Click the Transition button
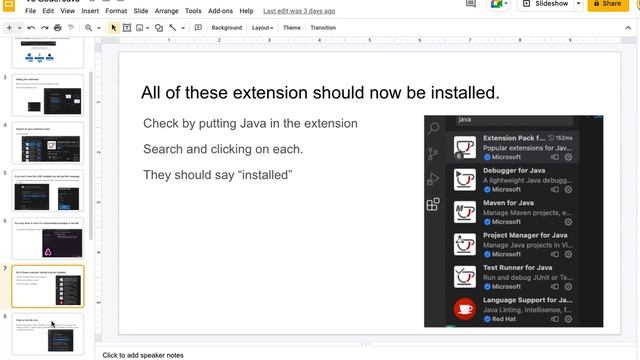This screenshot has width=640, height=360. 323,28
